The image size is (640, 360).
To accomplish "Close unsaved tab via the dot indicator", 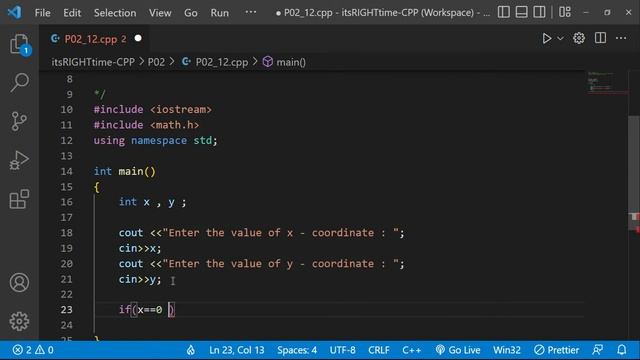I will [138, 38].
